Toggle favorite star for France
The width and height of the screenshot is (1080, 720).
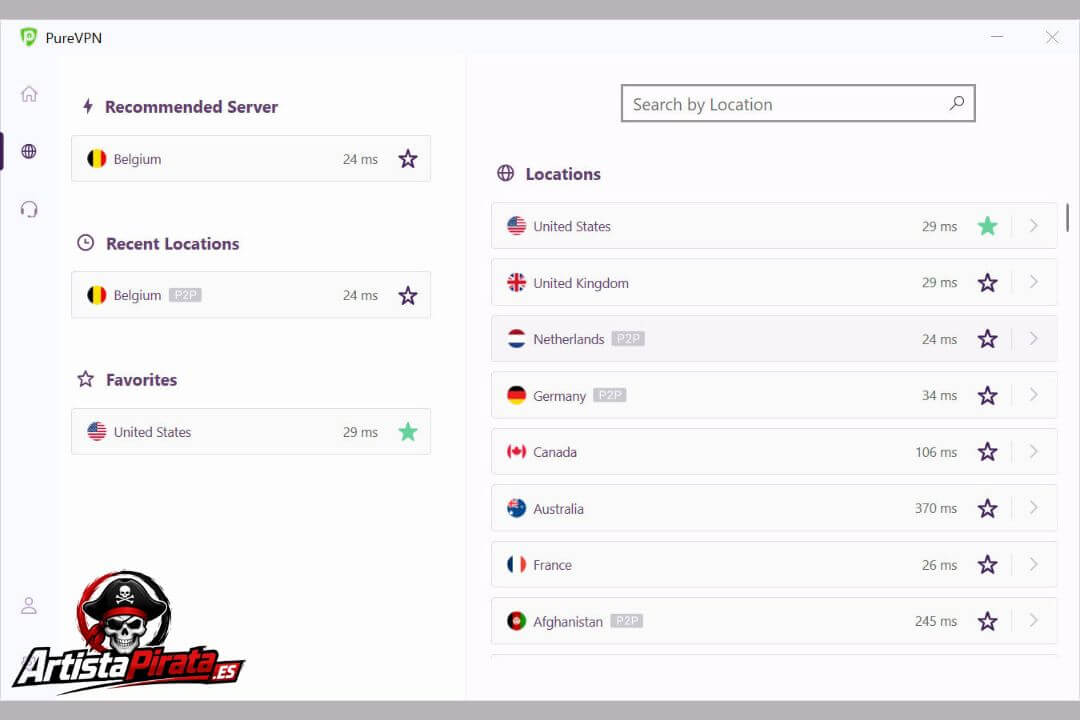(988, 565)
